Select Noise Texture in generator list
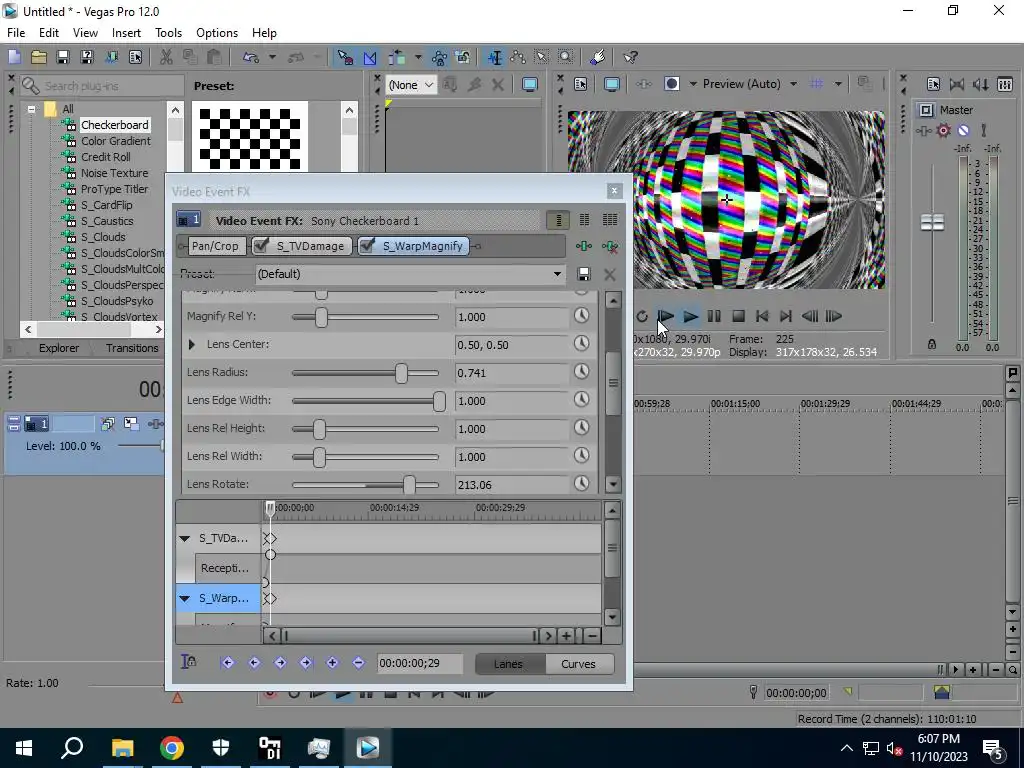 [114, 173]
